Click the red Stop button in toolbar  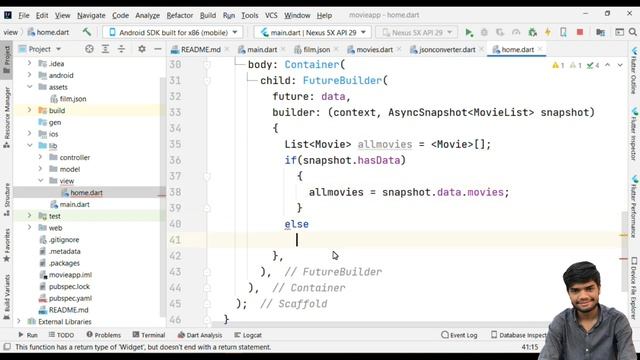[580, 32]
